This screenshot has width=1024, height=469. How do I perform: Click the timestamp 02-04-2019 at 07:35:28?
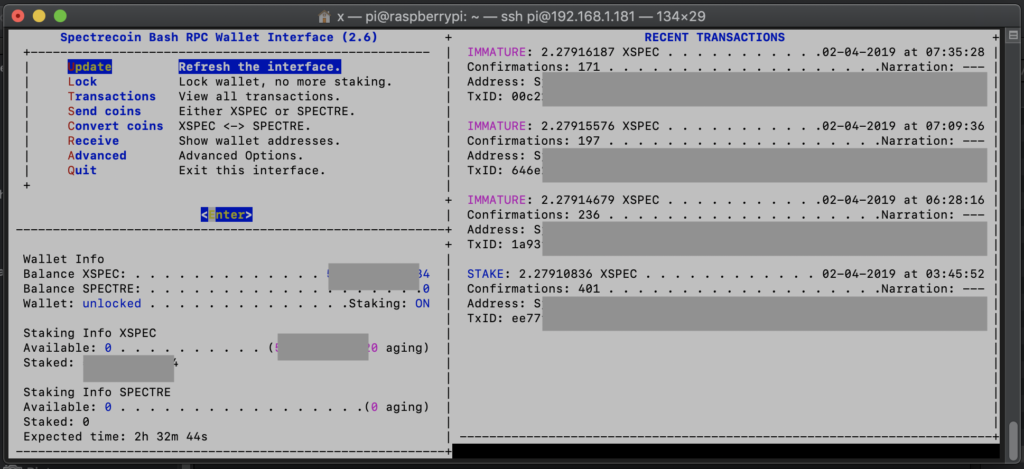(x=903, y=52)
